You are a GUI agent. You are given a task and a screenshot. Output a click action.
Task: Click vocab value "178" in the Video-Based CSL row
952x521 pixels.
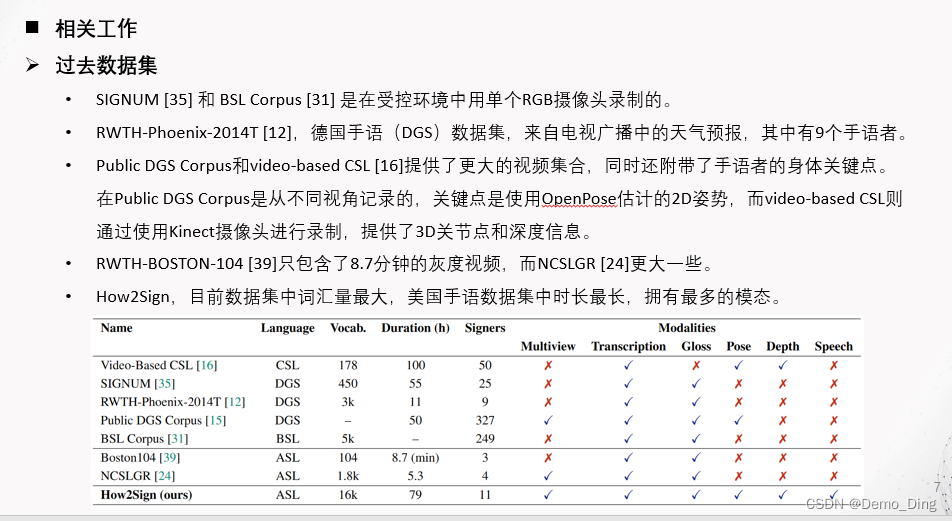(348, 365)
